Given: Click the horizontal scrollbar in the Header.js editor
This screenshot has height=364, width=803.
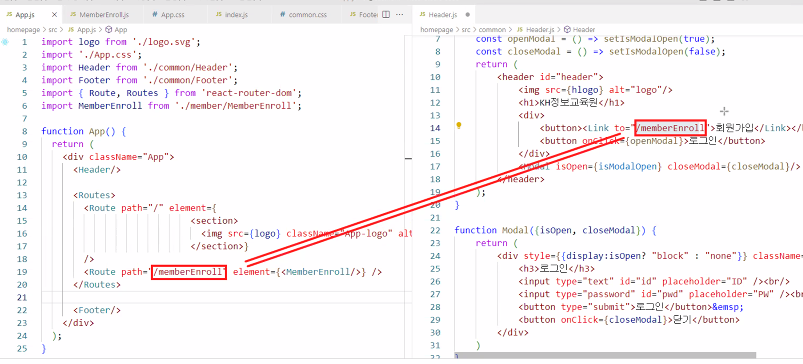Looking at the screenshot, I should [605, 355].
